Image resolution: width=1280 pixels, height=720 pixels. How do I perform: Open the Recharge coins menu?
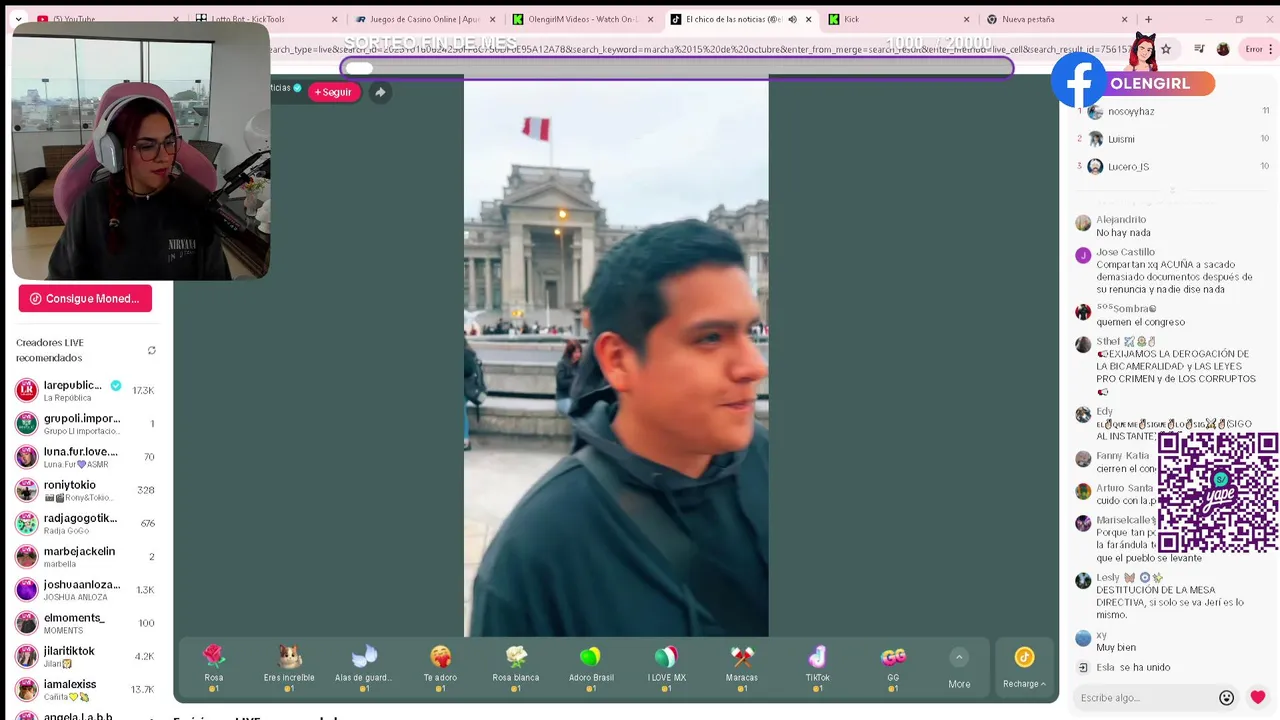(1024, 668)
